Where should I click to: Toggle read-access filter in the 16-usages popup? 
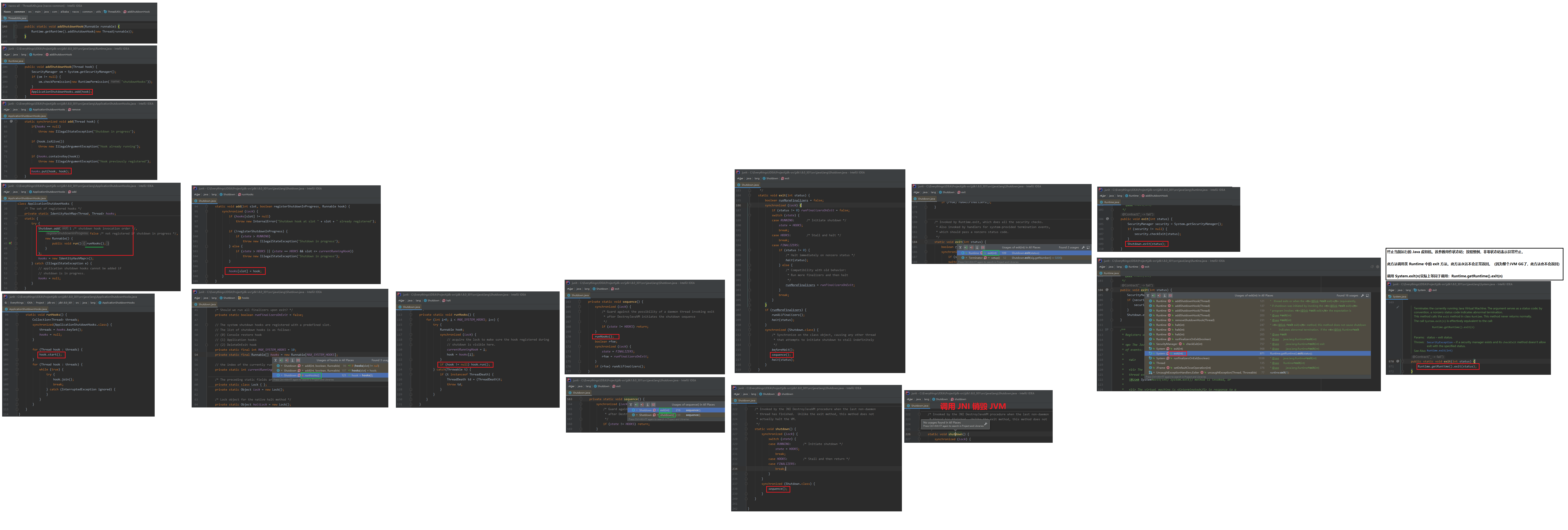coord(1154,296)
